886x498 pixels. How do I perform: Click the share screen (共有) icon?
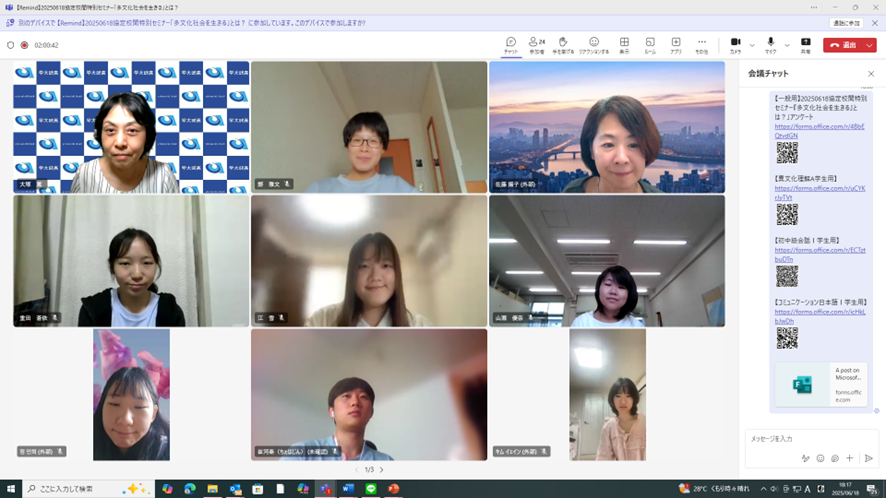(805, 44)
